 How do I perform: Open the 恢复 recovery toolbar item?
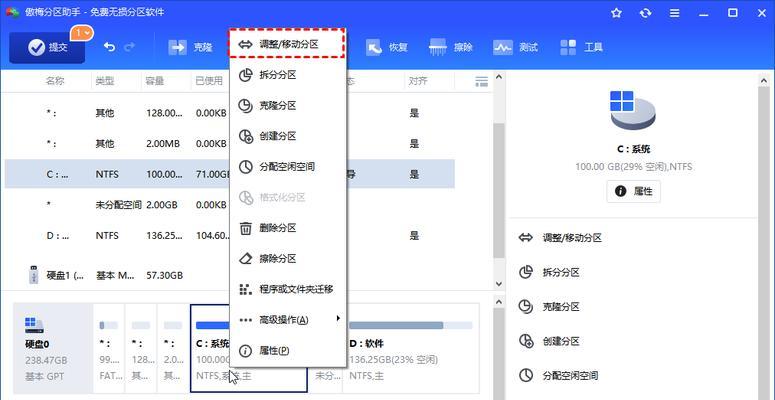pyautogui.click(x=387, y=47)
